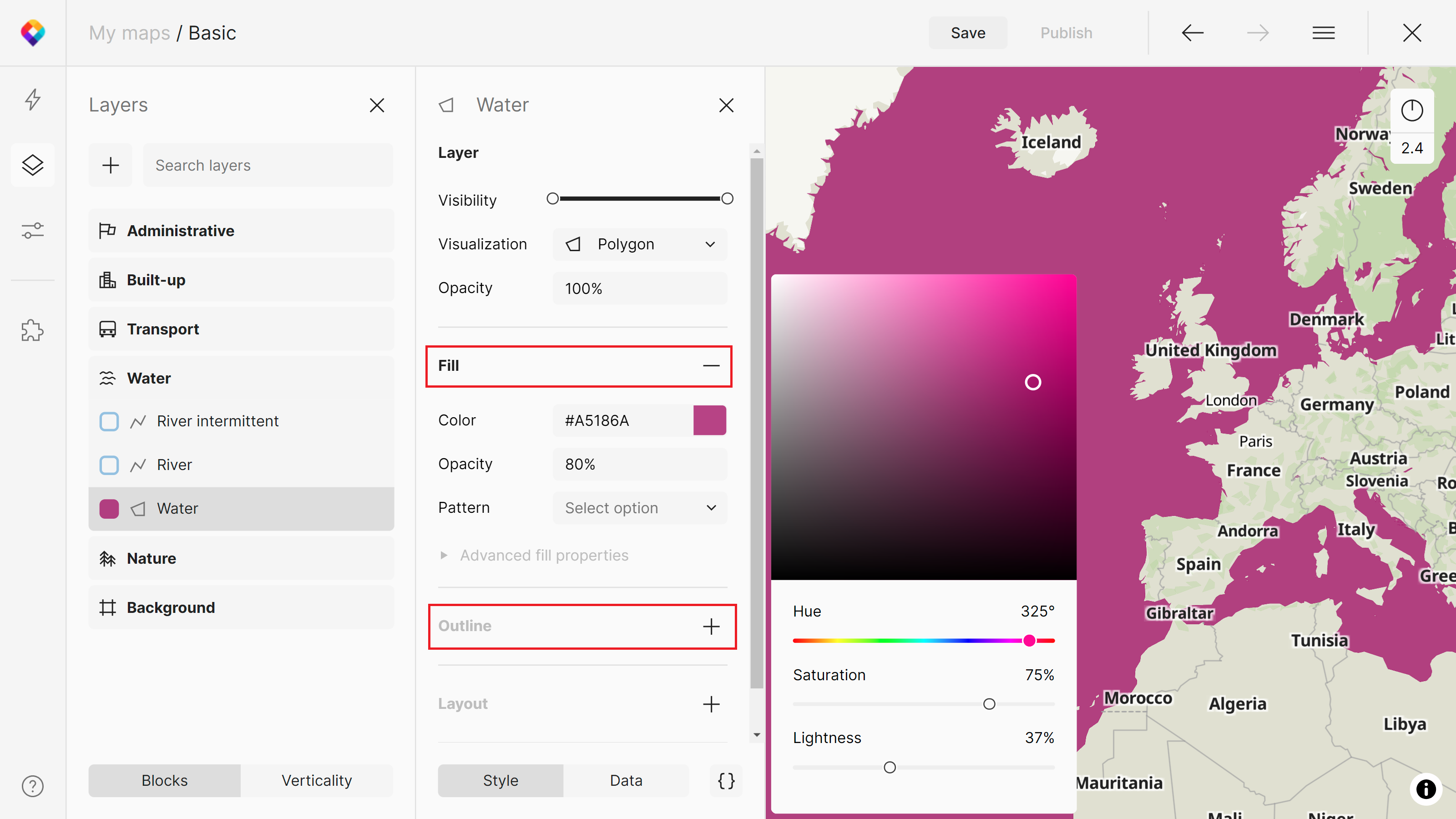This screenshot has width=1456, height=819.
Task: Click the plus add-layer button
Action: 110,165
